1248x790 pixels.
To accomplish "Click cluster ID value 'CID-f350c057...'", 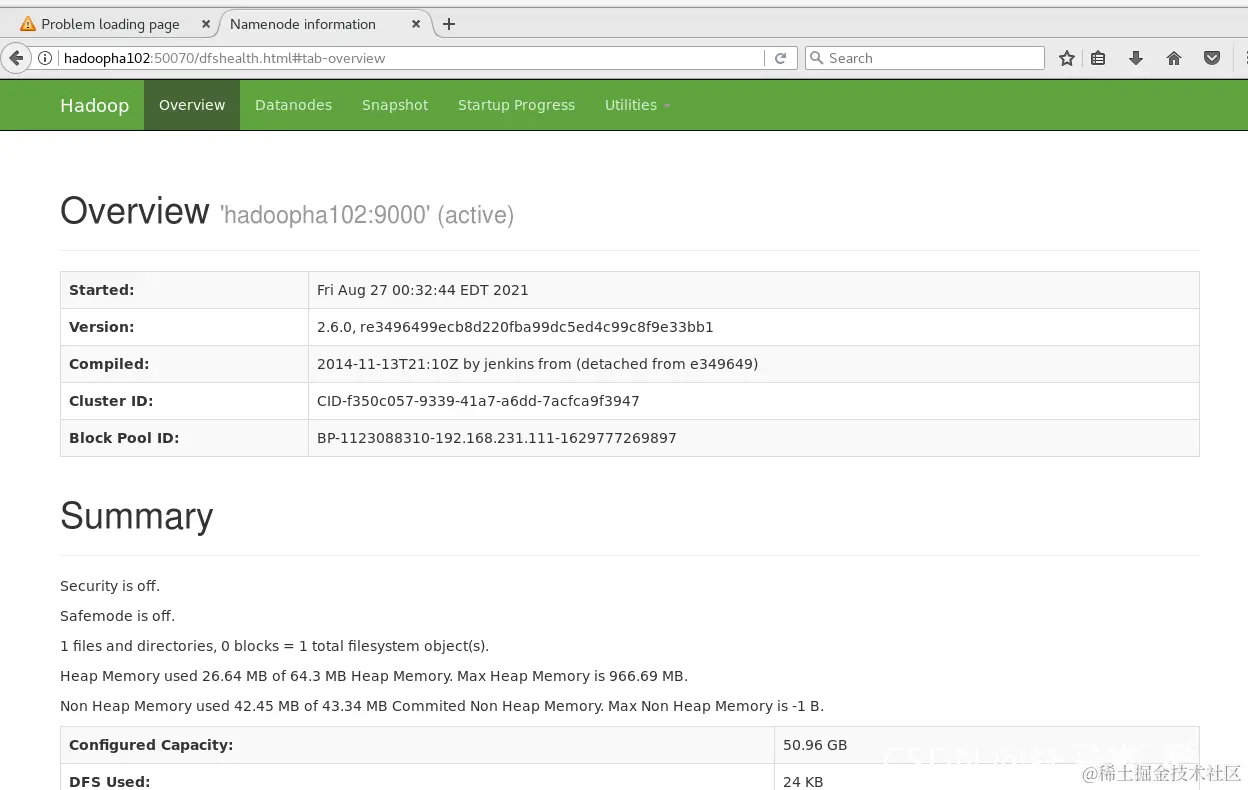I will tap(478, 401).
